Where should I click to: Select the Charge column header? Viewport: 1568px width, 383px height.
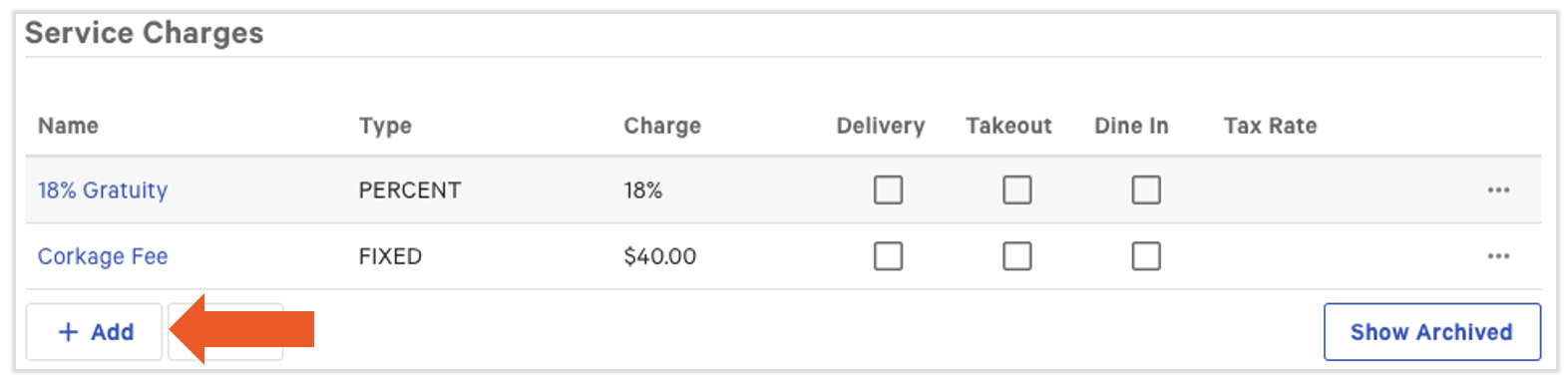click(662, 126)
